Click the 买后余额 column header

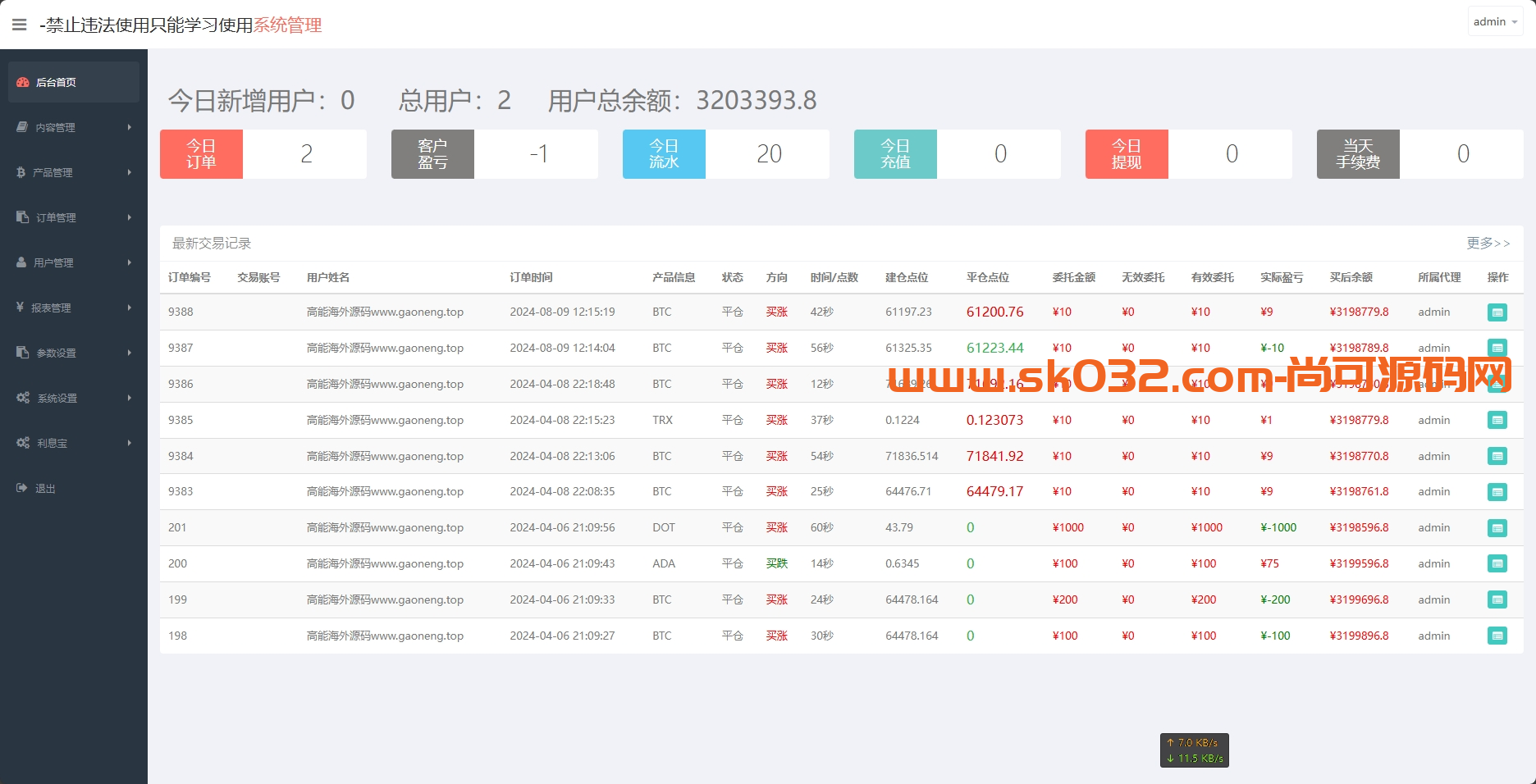1351,277
